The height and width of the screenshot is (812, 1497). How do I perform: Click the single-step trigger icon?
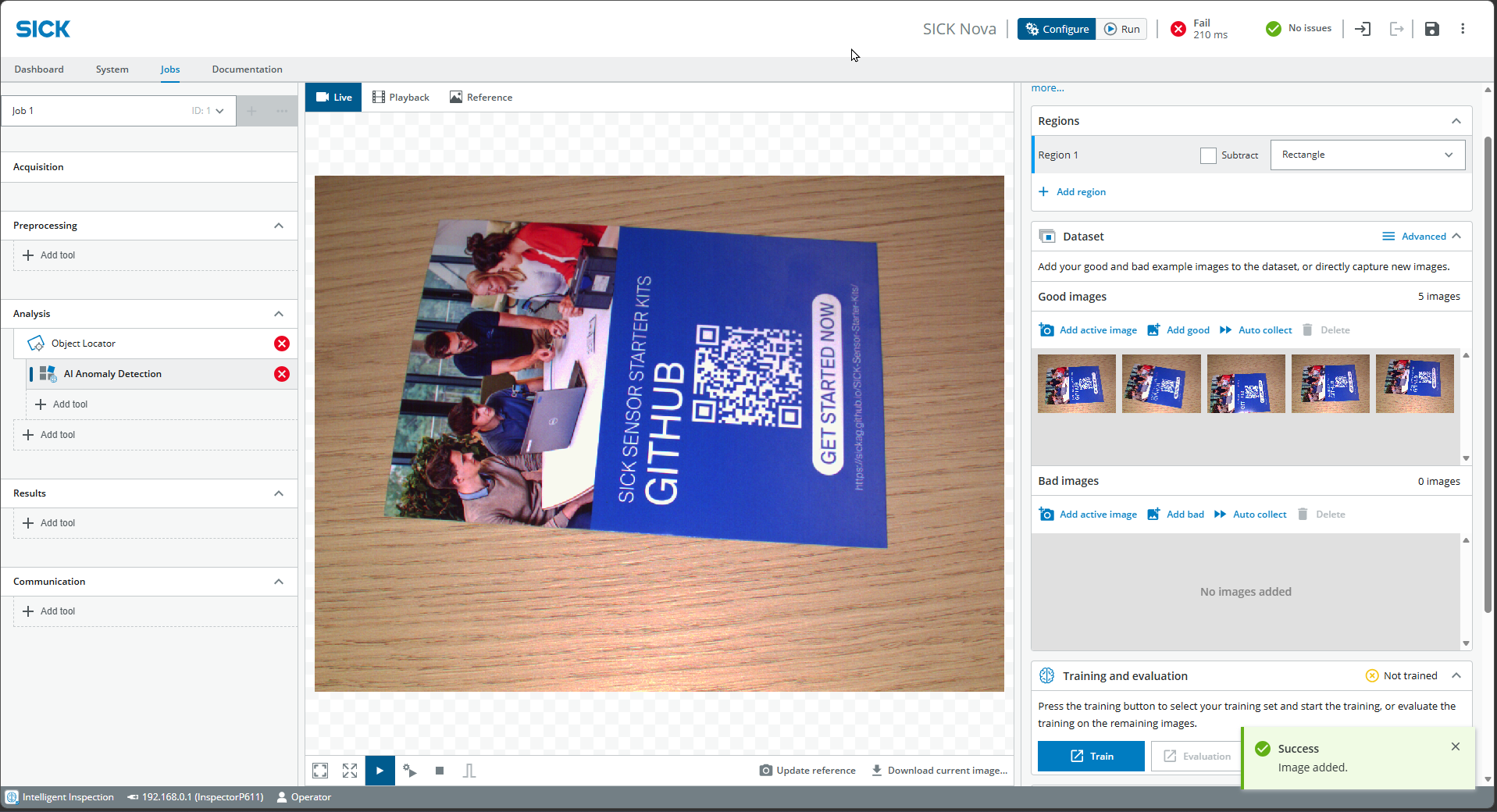tap(410, 771)
